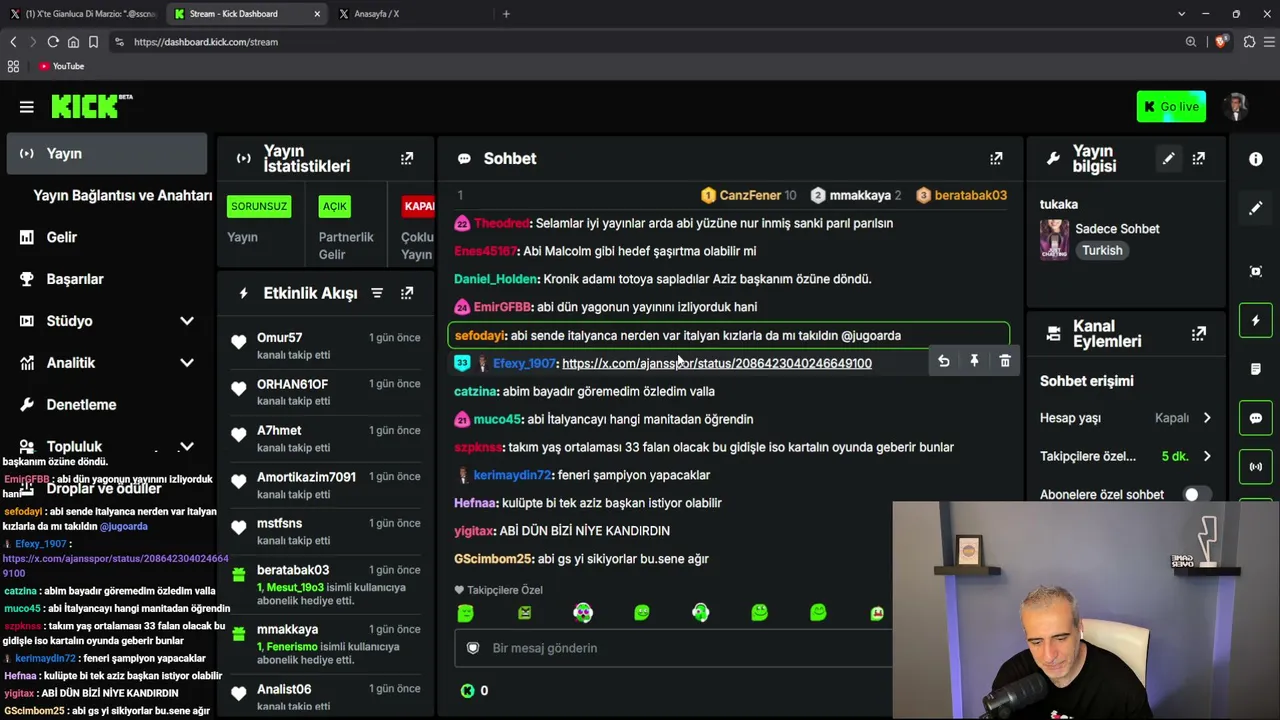Screen dimensions: 1280x720
Task: Click the shield icon in message box
Action: [x=473, y=648]
